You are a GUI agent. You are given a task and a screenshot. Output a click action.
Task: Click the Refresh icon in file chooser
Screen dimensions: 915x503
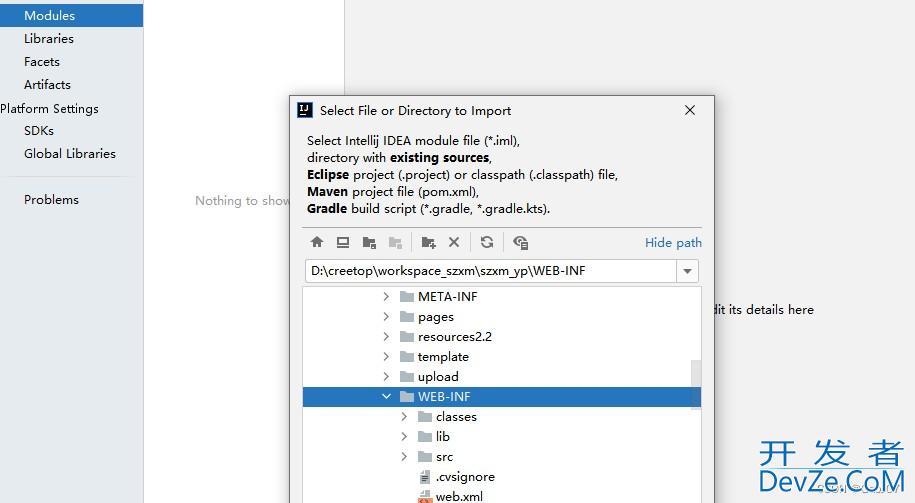(x=487, y=242)
